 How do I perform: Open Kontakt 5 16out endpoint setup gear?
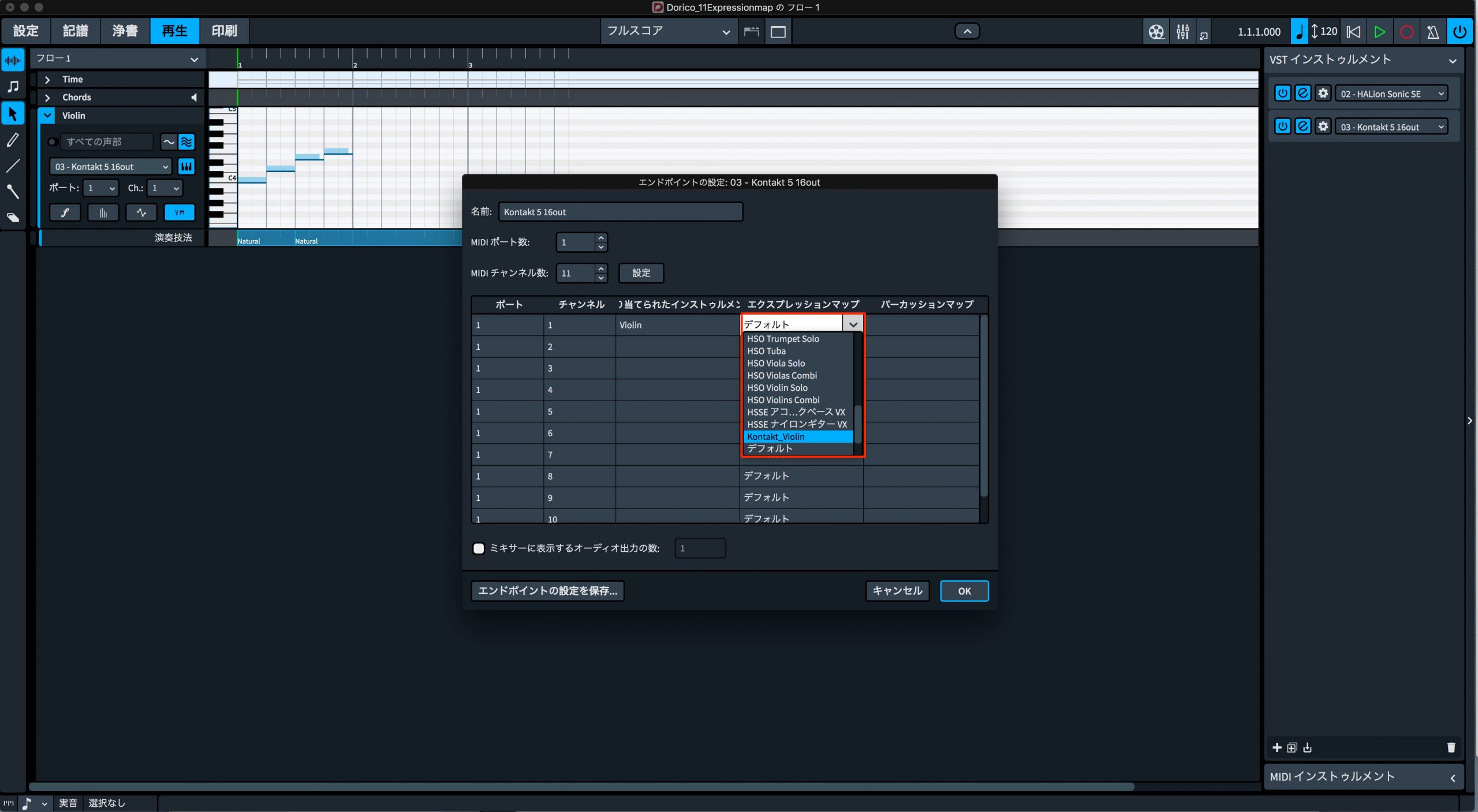[1323, 126]
